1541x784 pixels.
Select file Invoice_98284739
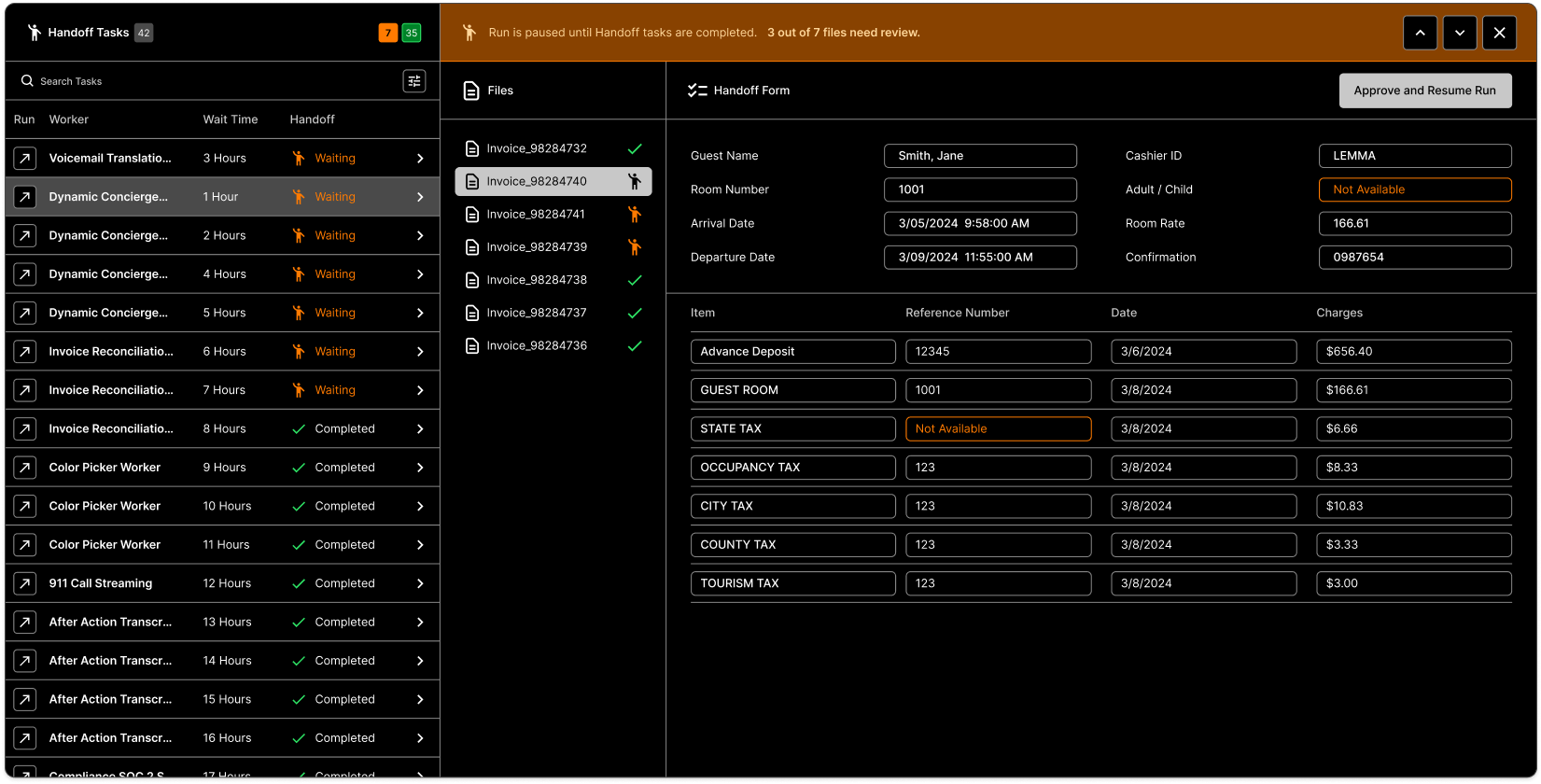pyautogui.click(x=553, y=247)
